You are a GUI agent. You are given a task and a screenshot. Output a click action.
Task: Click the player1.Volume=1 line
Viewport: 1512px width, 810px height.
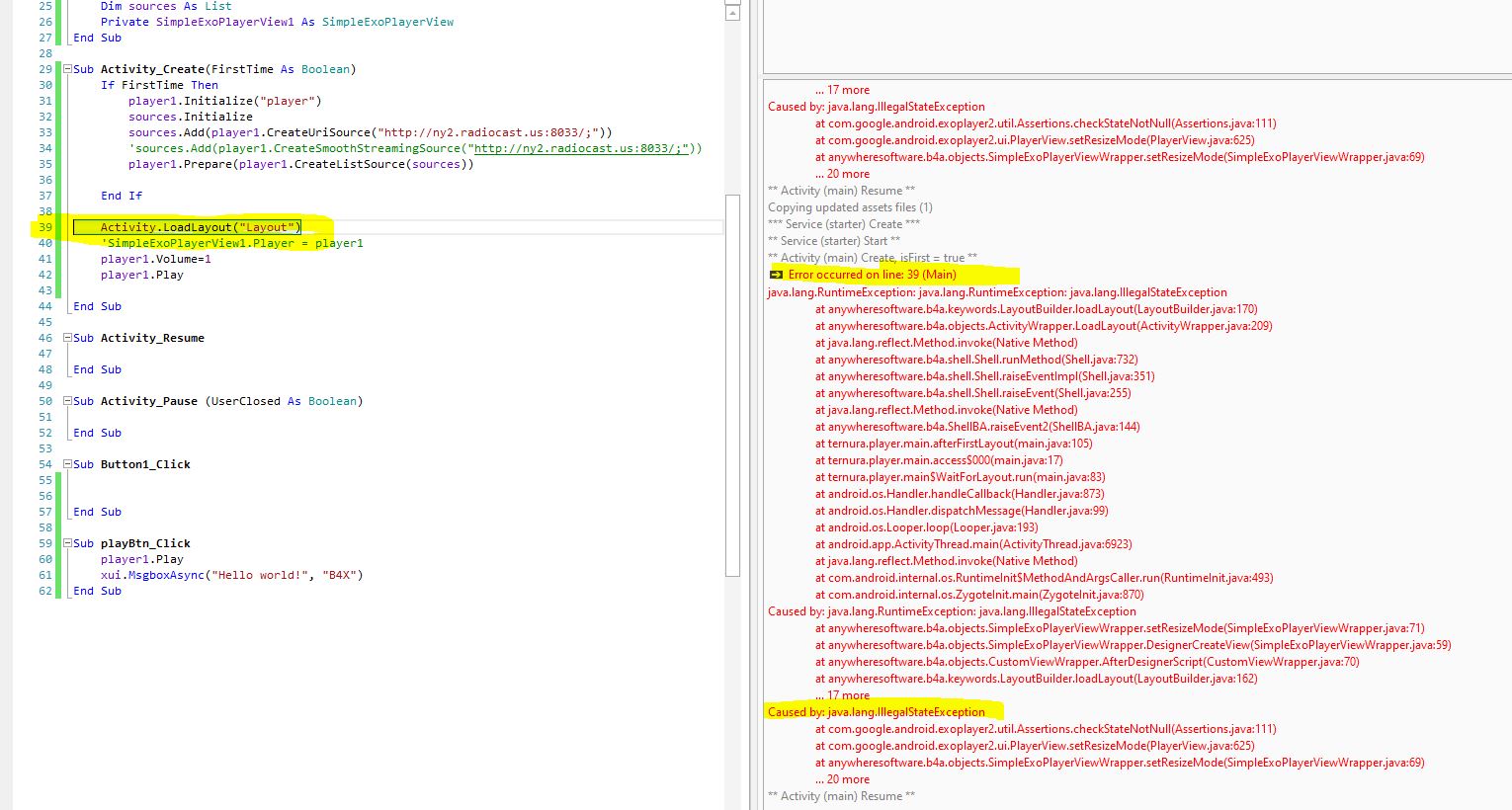click(156, 259)
